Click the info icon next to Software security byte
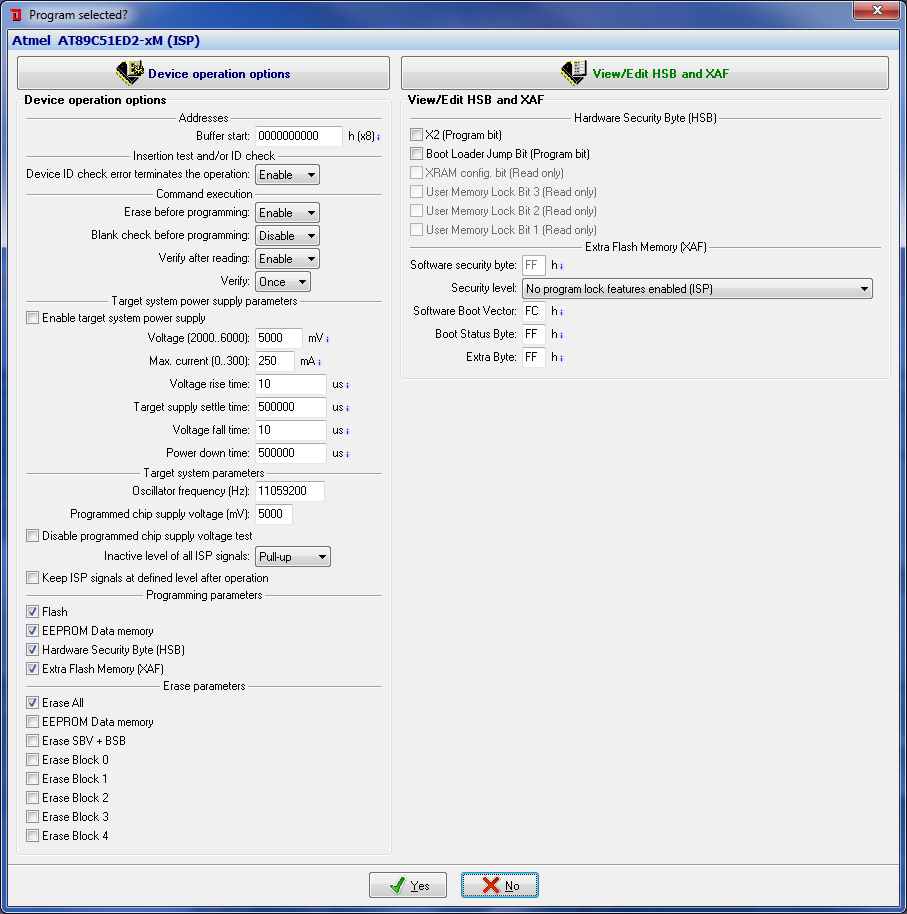This screenshot has width=907, height=914. click(561, 266)
